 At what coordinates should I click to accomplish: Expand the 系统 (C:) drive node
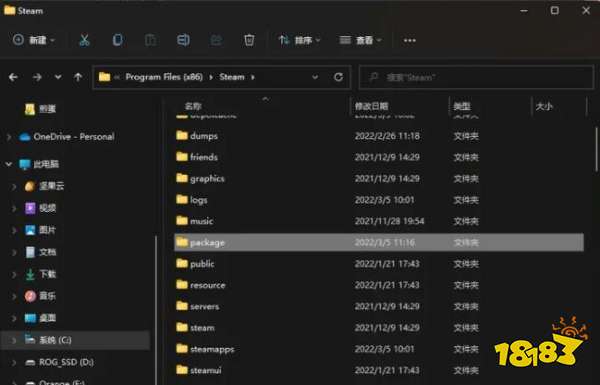pyautogui.click(x=14, y=340)
